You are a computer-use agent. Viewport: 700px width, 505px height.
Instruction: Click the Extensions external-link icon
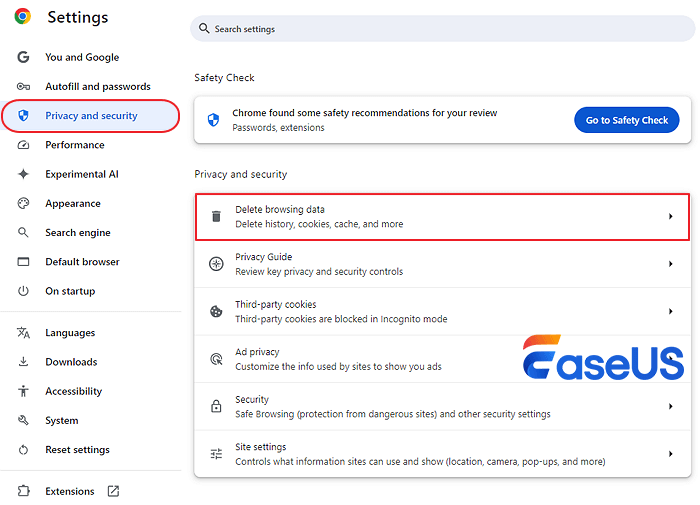(x=113, y=491)
